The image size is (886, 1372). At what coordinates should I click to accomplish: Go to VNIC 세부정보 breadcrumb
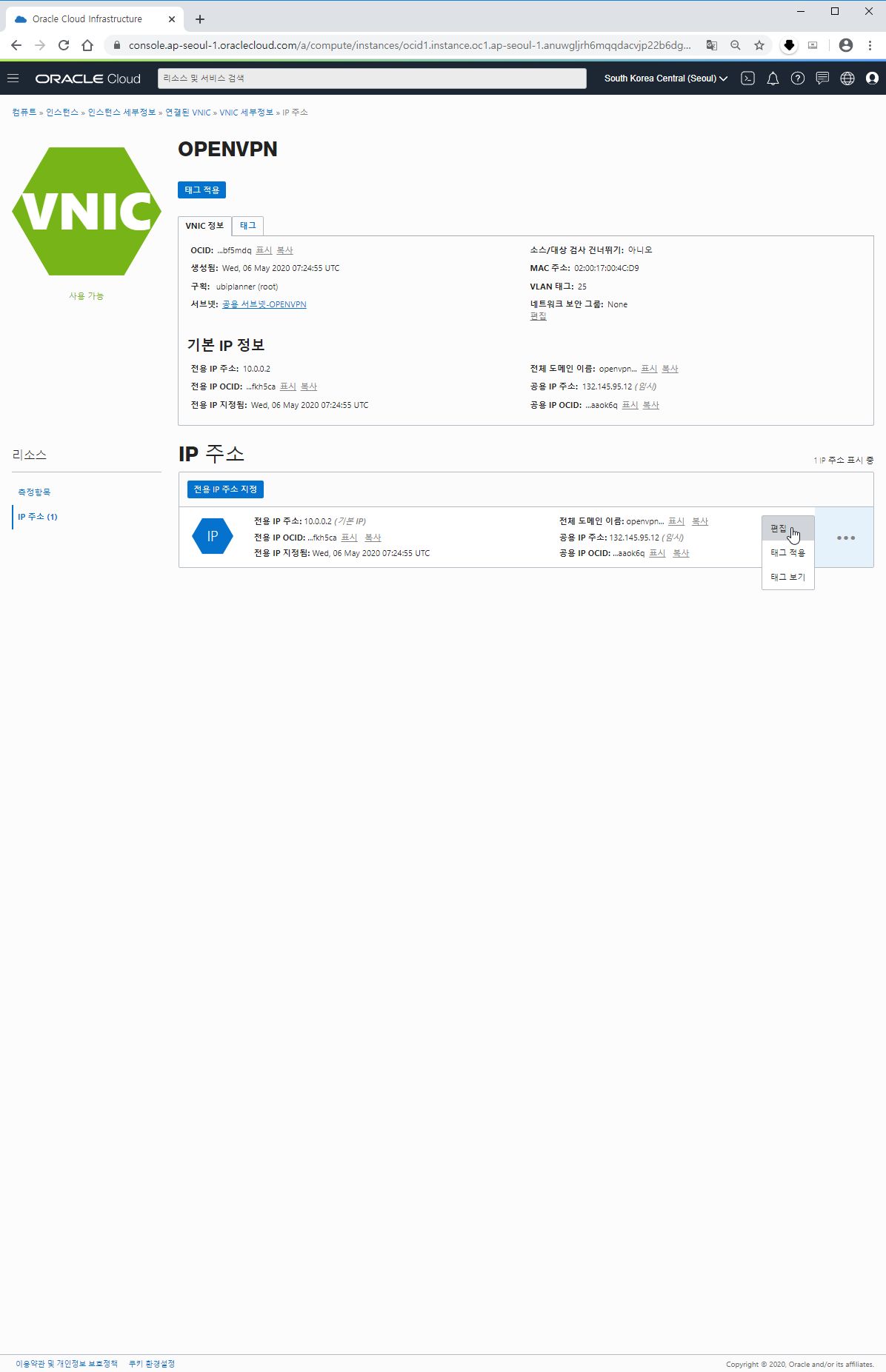tap(246, 113)
